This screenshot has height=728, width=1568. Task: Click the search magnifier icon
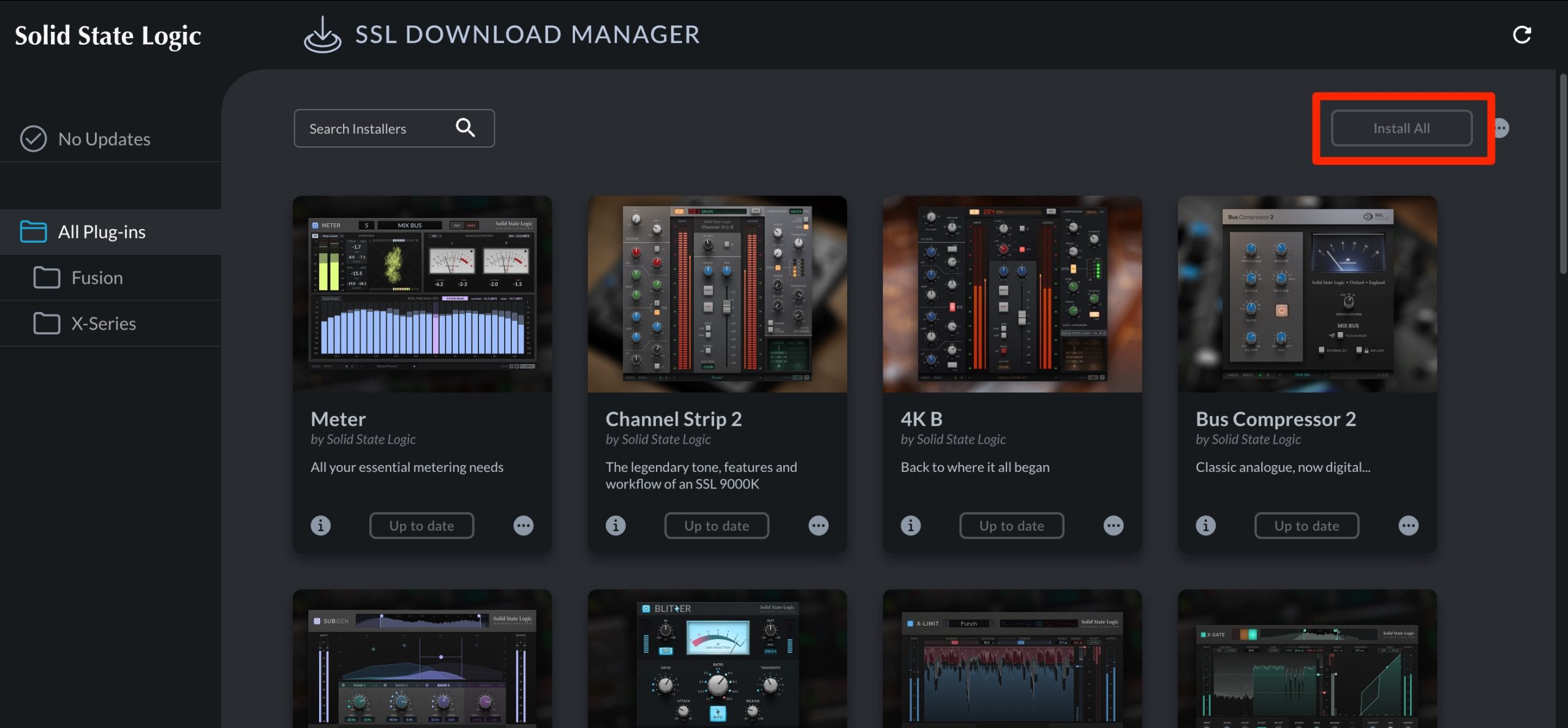pos(465,127)
